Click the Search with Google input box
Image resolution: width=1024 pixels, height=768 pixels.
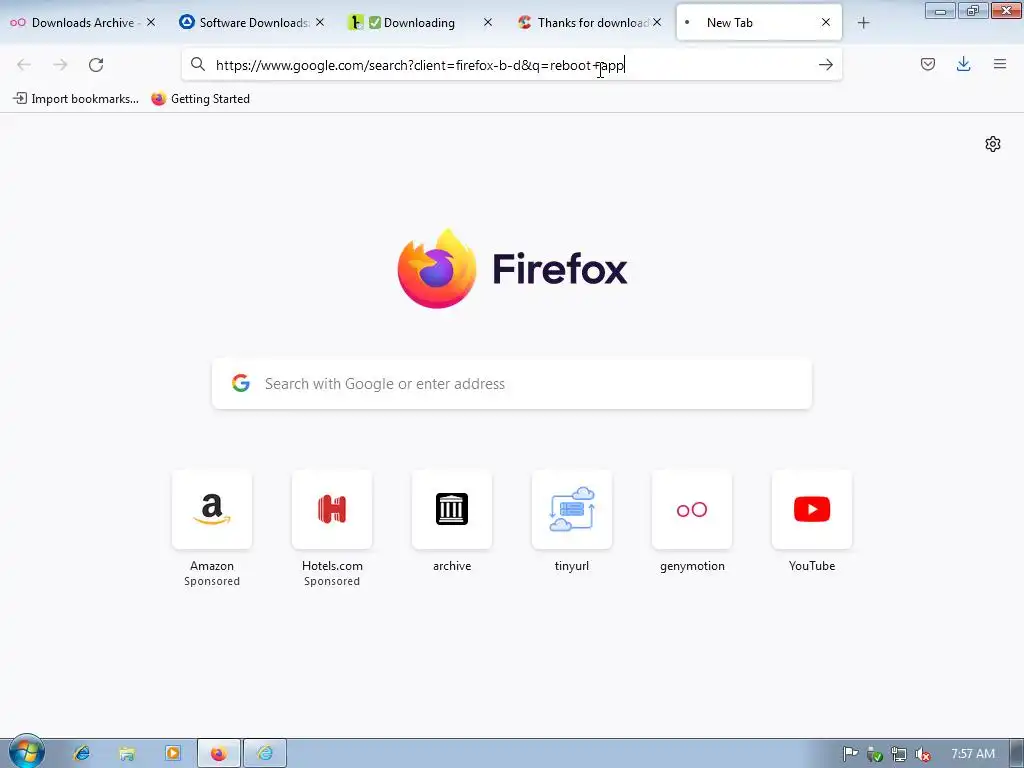pyautogui.click(x=512, y=383)
